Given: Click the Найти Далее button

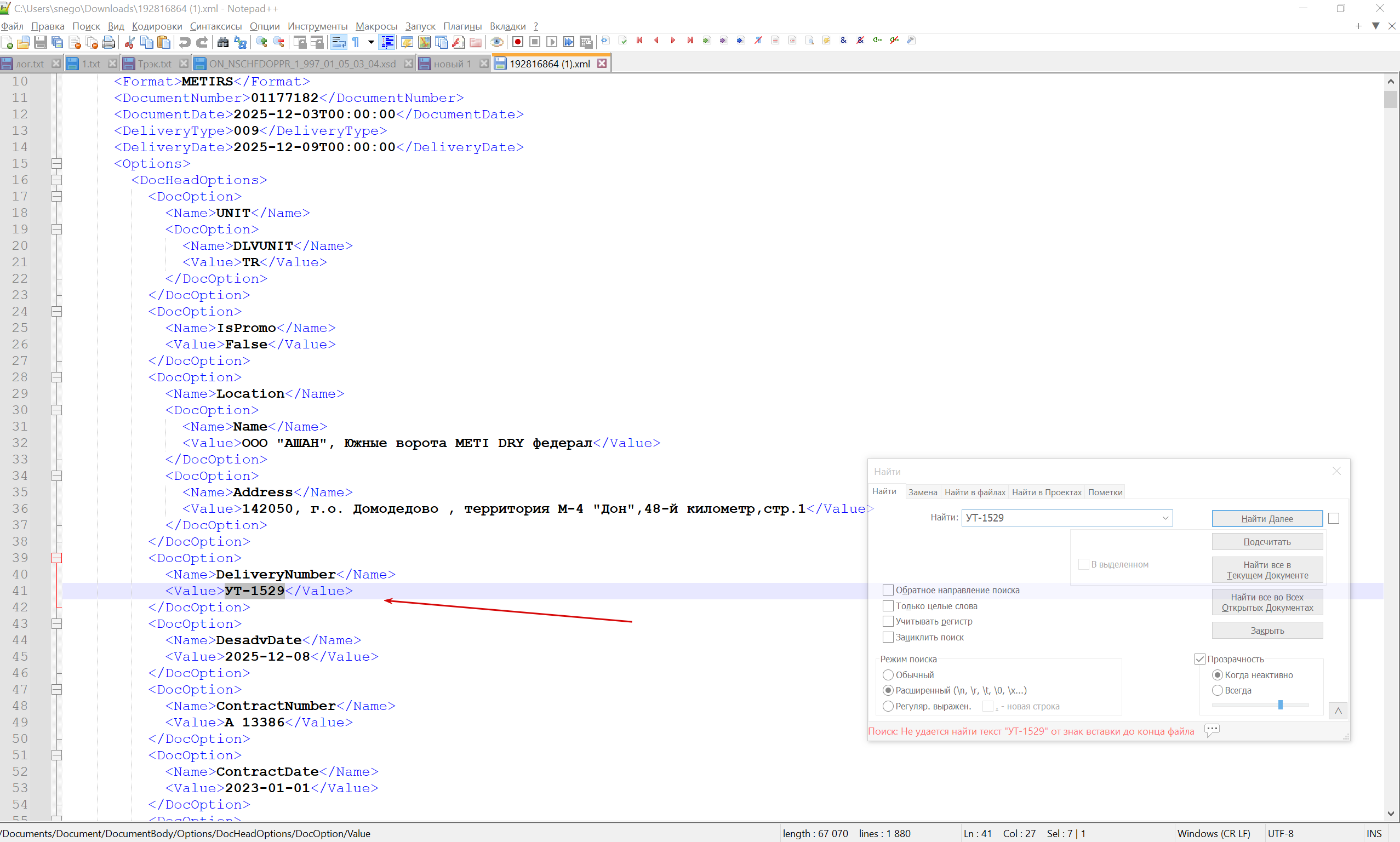Looking at the screenshot, I should coord(1267,519).
